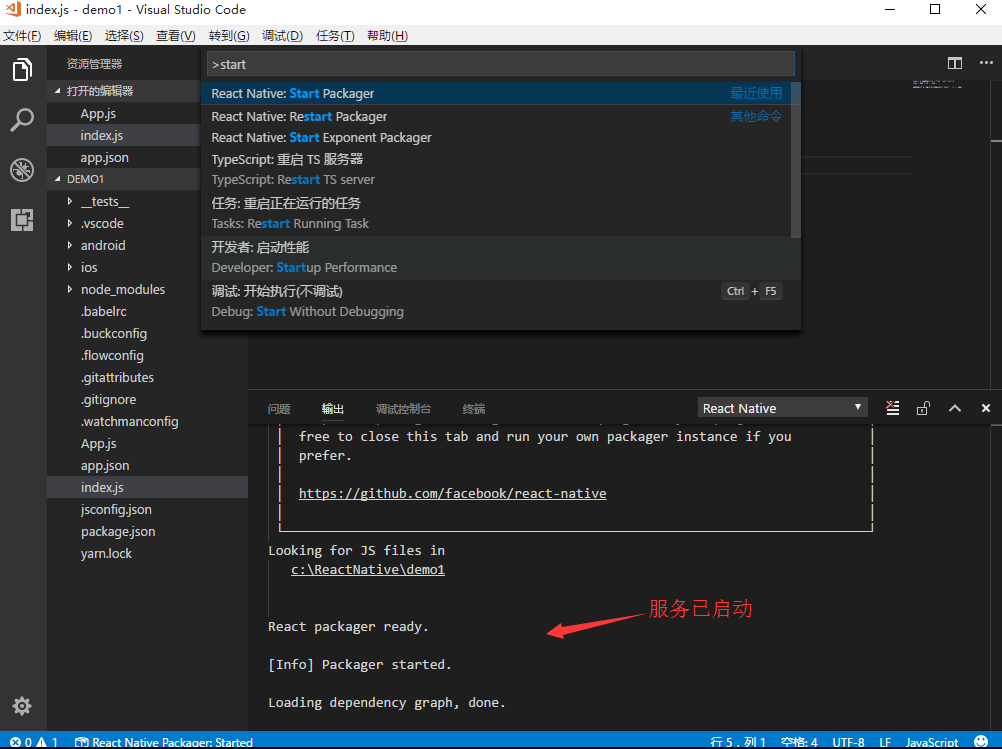This screenshot has width=1002, height=749.
Task: Open the 文件(F) menu
Action: 22,36
